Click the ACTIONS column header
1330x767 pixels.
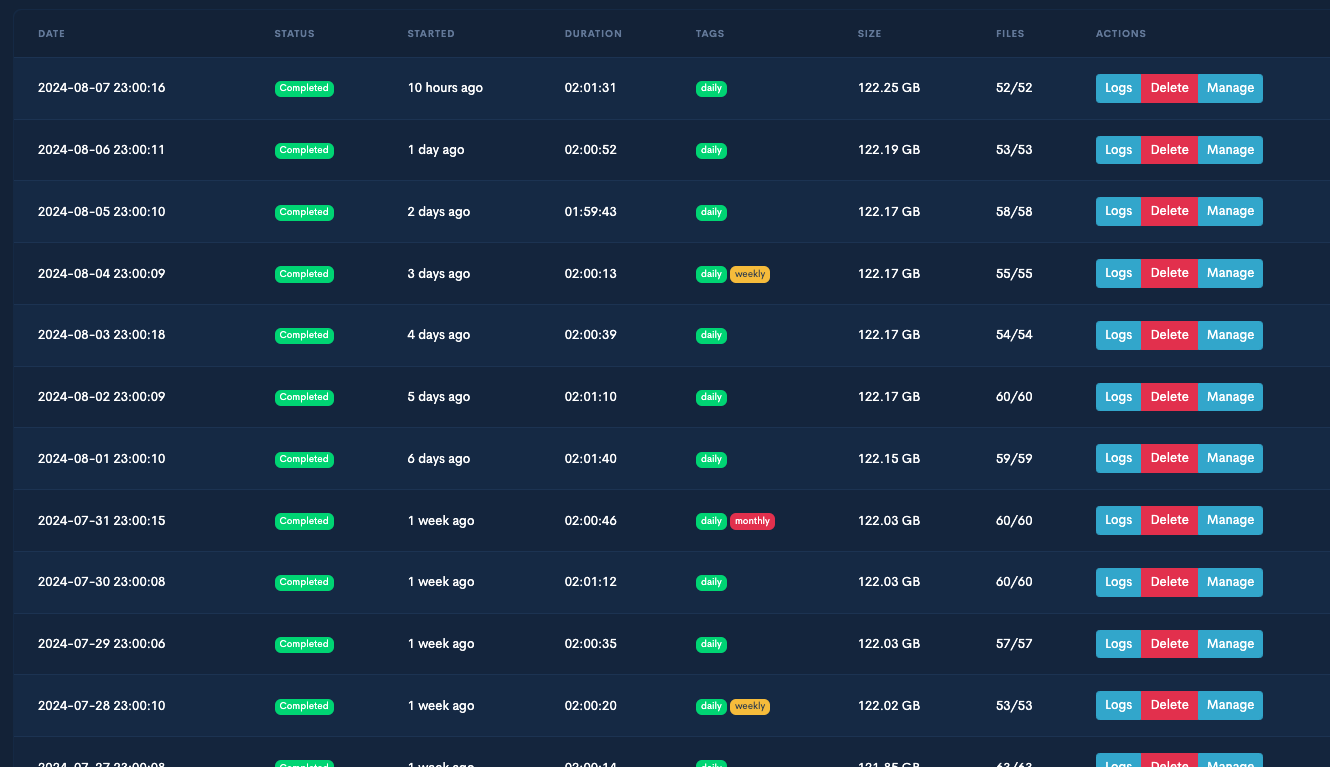click(1121, 34)
